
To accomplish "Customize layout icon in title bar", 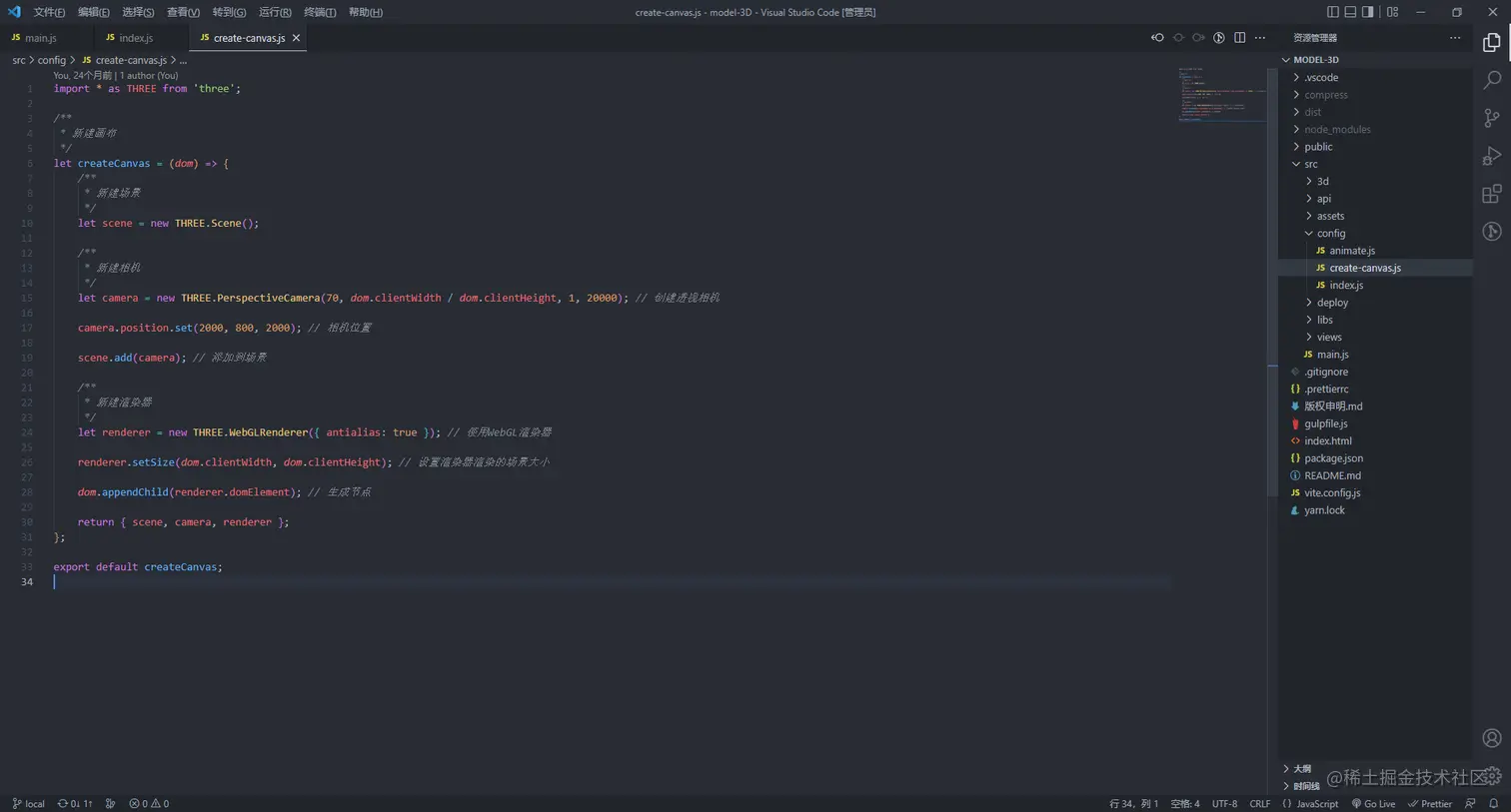I will tap(1392, 12).
